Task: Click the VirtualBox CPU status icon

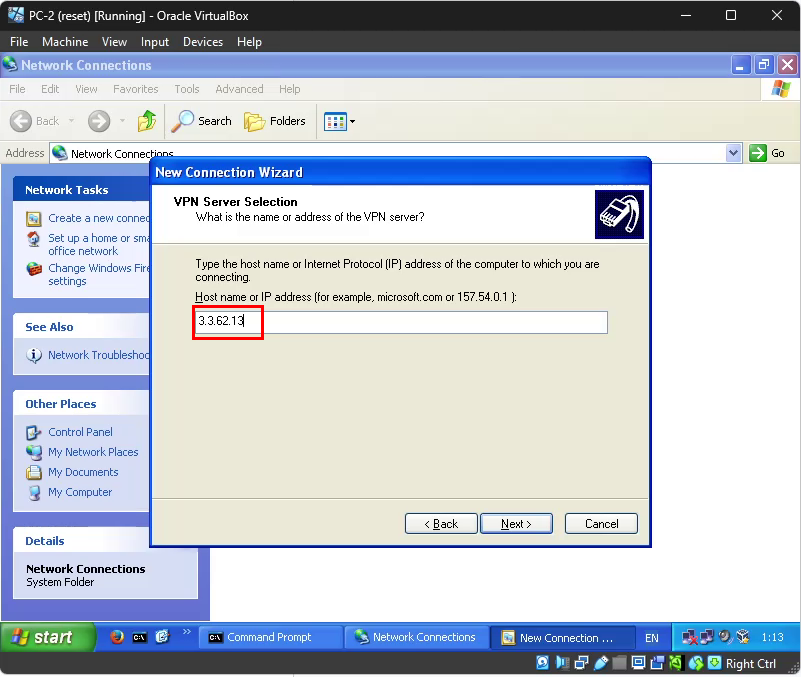Action: [676, 663]
